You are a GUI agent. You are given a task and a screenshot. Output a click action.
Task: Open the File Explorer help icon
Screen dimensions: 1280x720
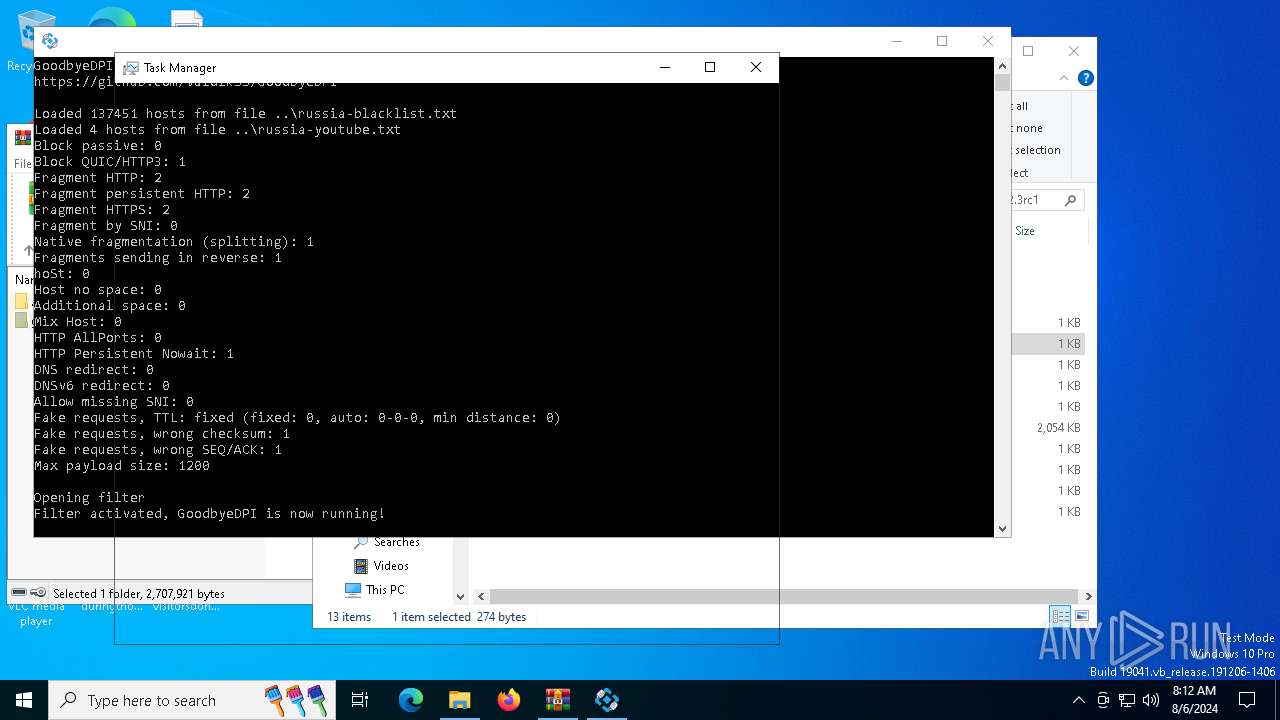coord(1085,78)
